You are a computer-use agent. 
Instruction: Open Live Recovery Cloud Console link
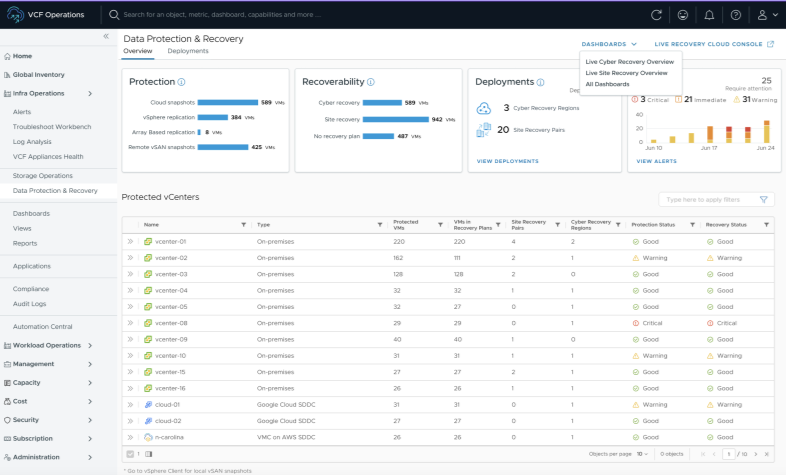coord(708,44)
